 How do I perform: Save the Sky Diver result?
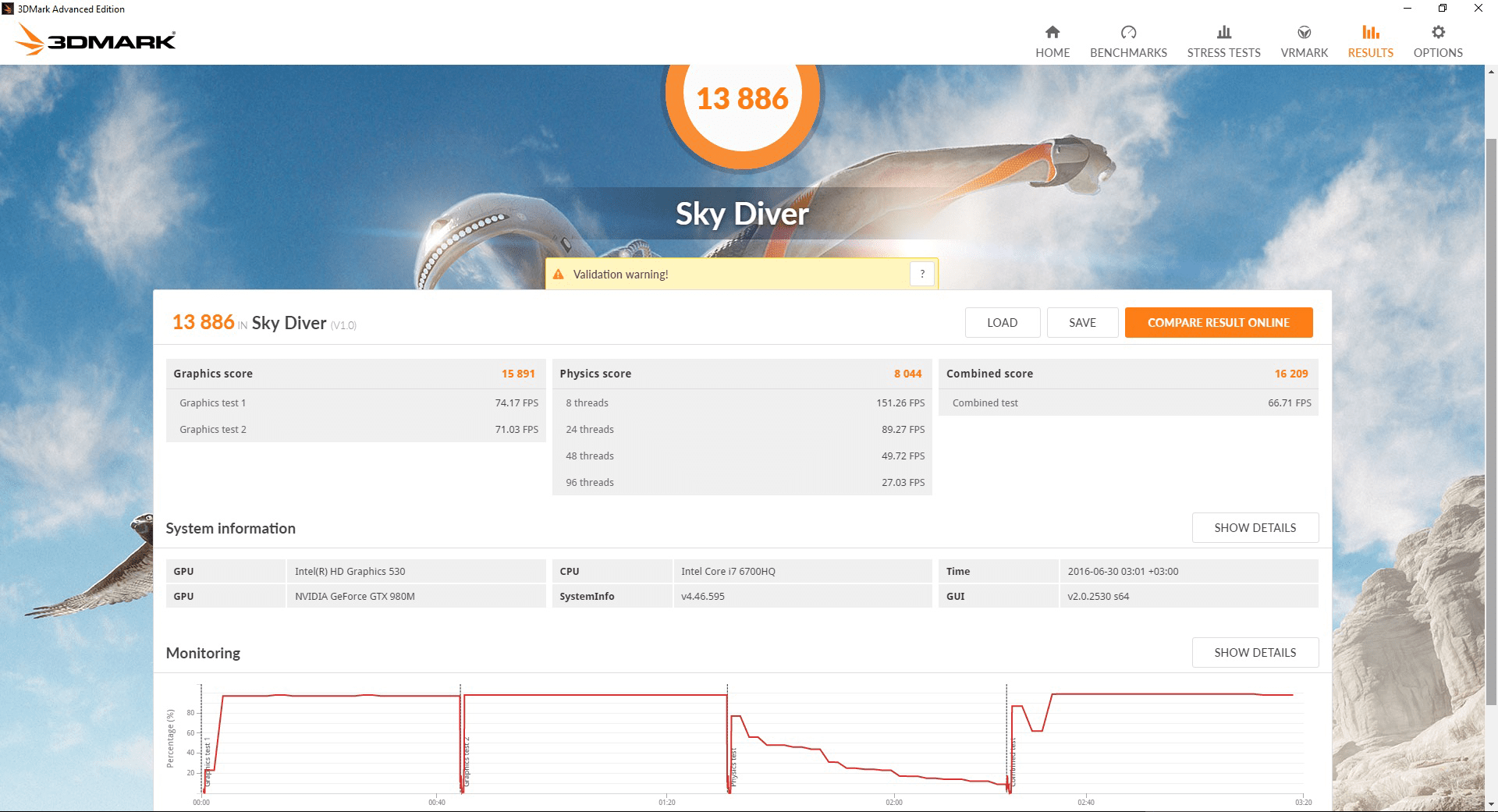tap(1082, 322)
